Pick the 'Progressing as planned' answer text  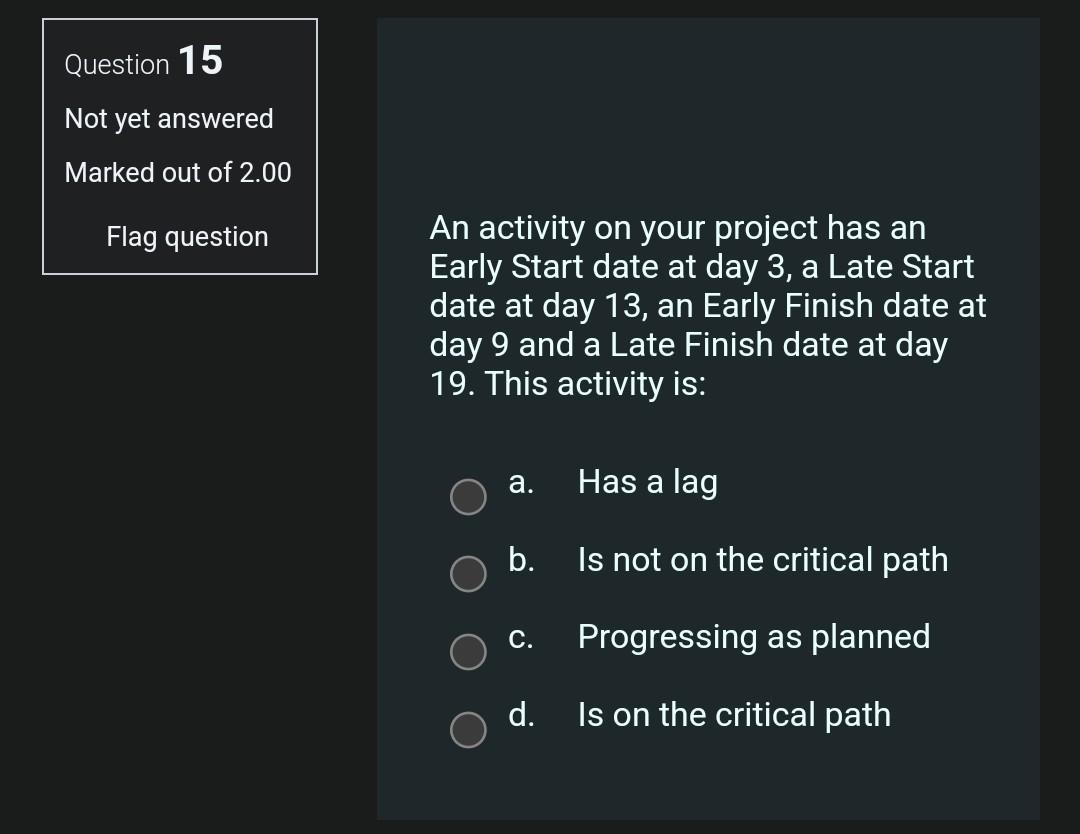[x=753, y=637]
